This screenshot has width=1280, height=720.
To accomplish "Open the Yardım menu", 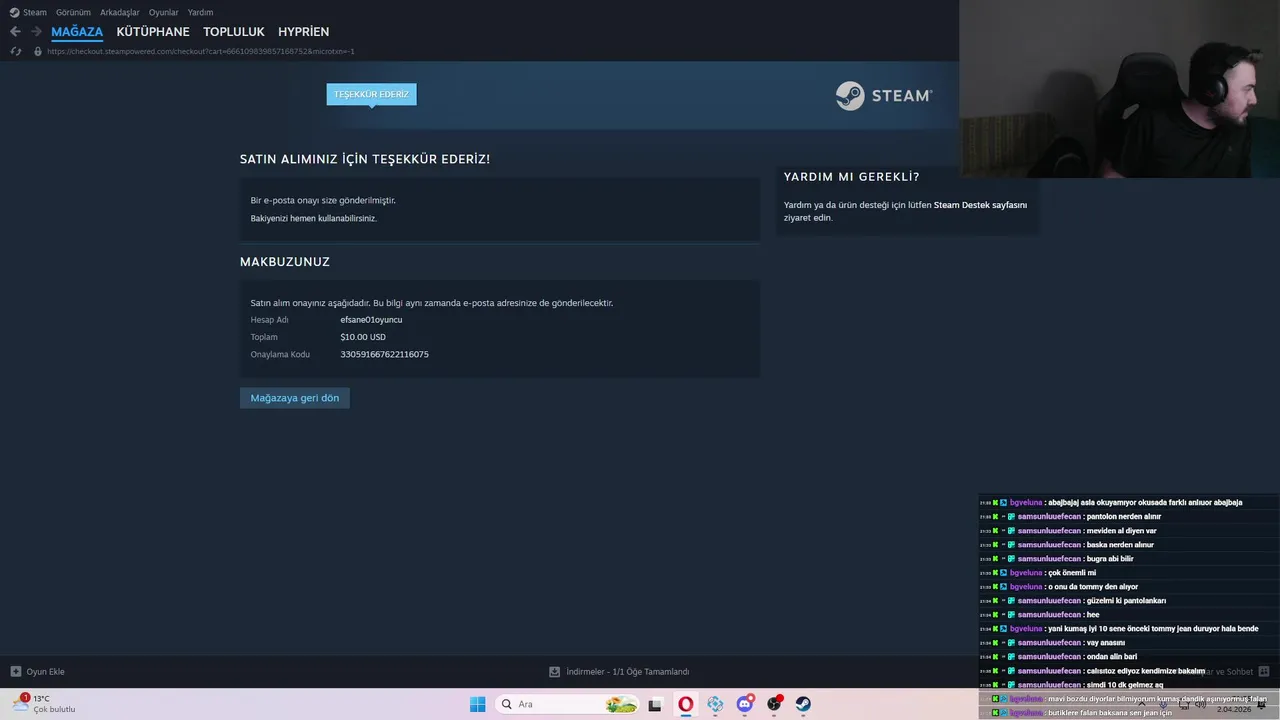I will click(x=200, y=12).
